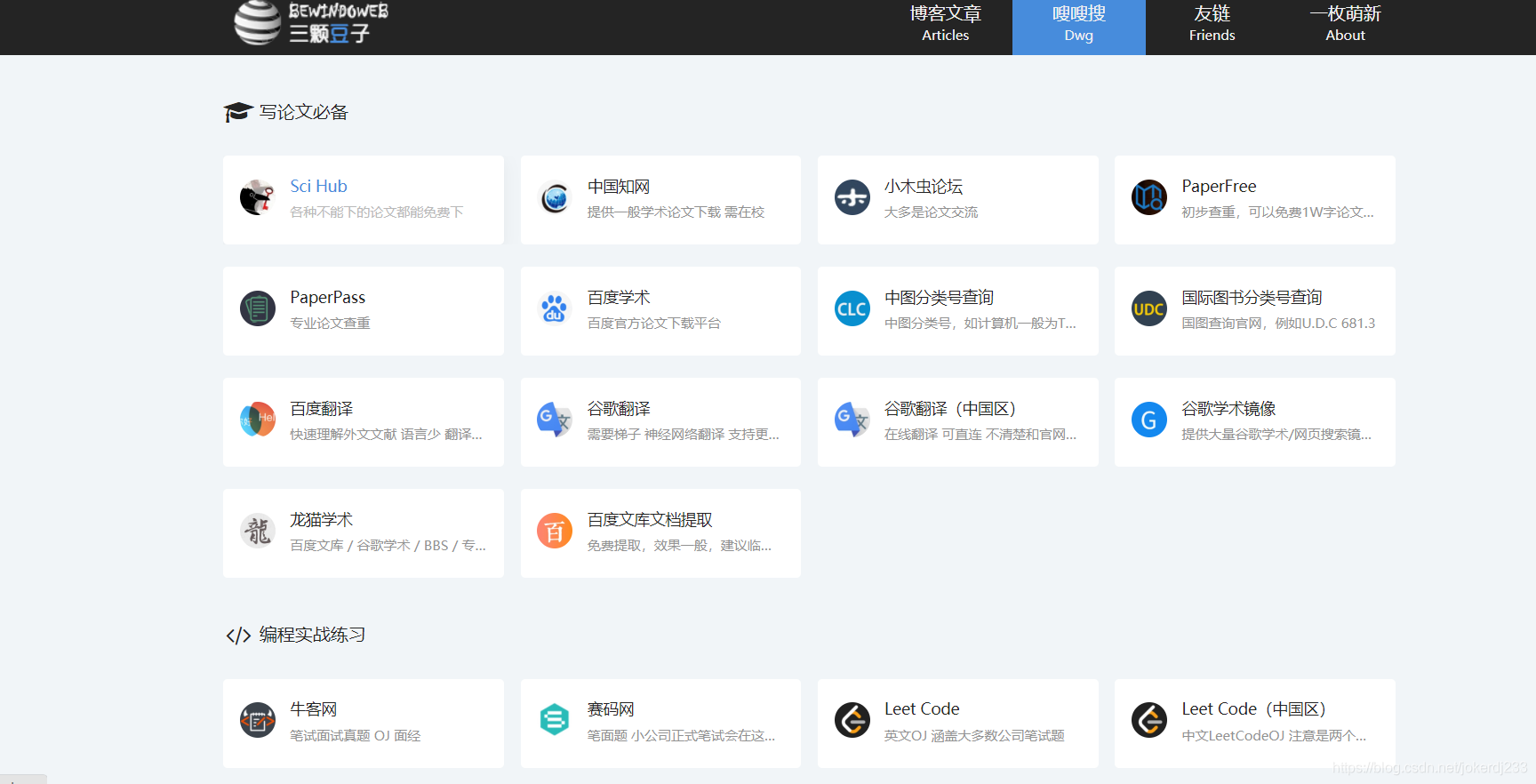
Task: Click the 小木虫论坛 round icon
Action: pos(852,197)
